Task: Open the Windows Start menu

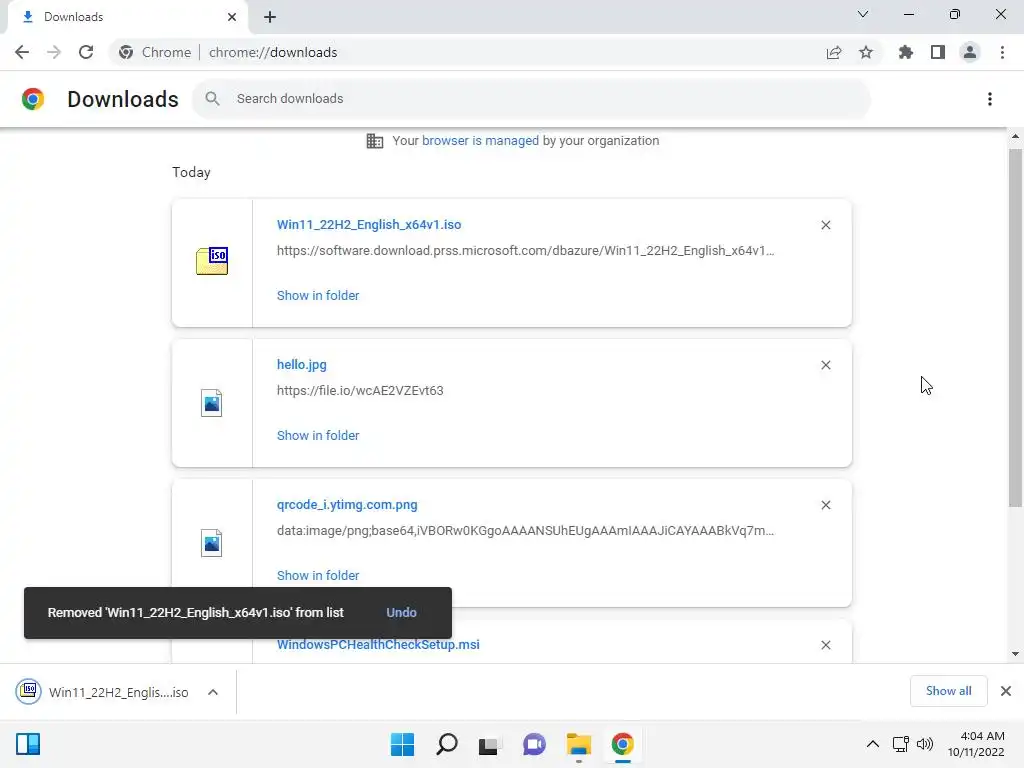Action: pyautogui.click(x=402, y=744)
